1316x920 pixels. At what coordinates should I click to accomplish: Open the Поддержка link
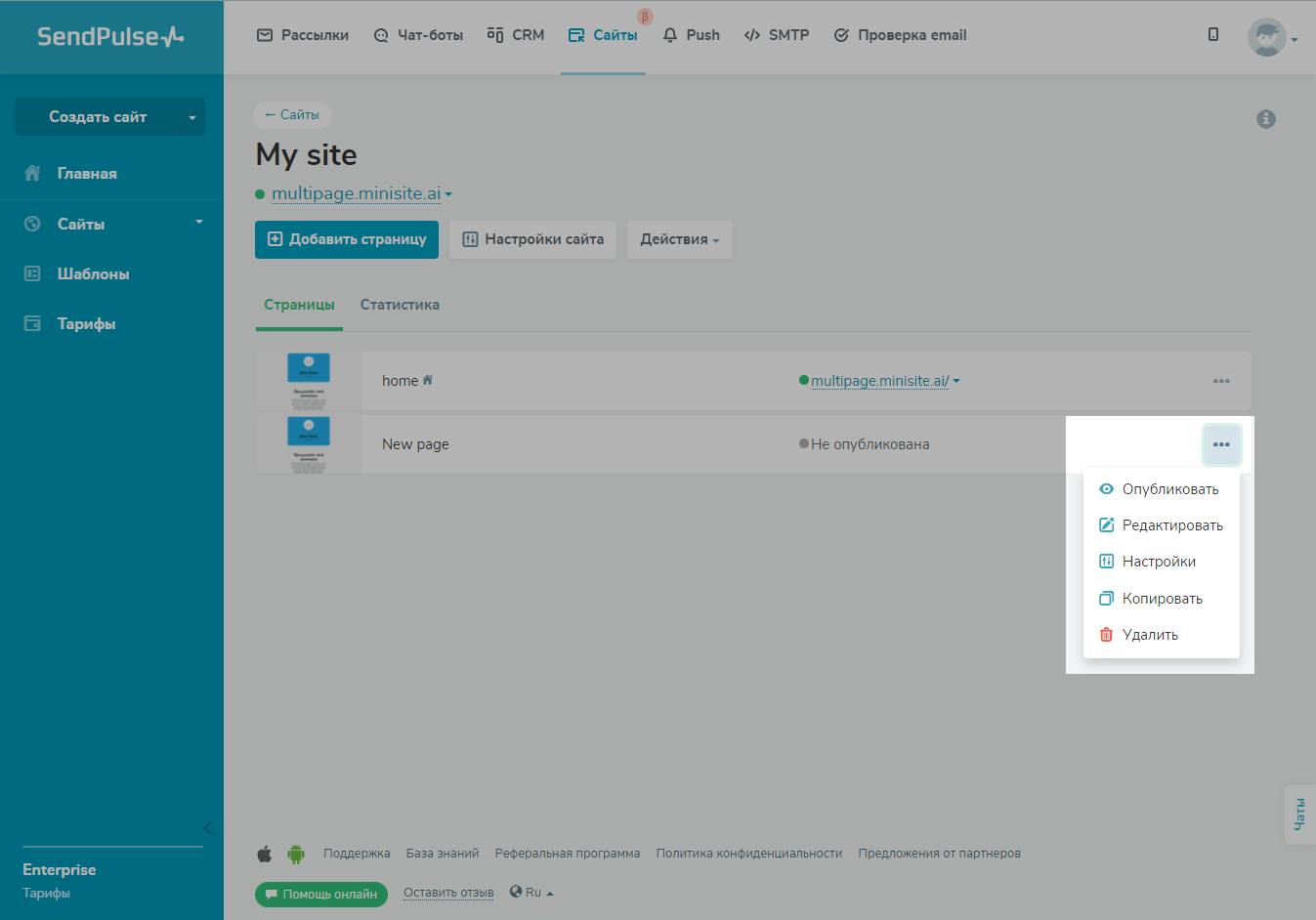357,854
